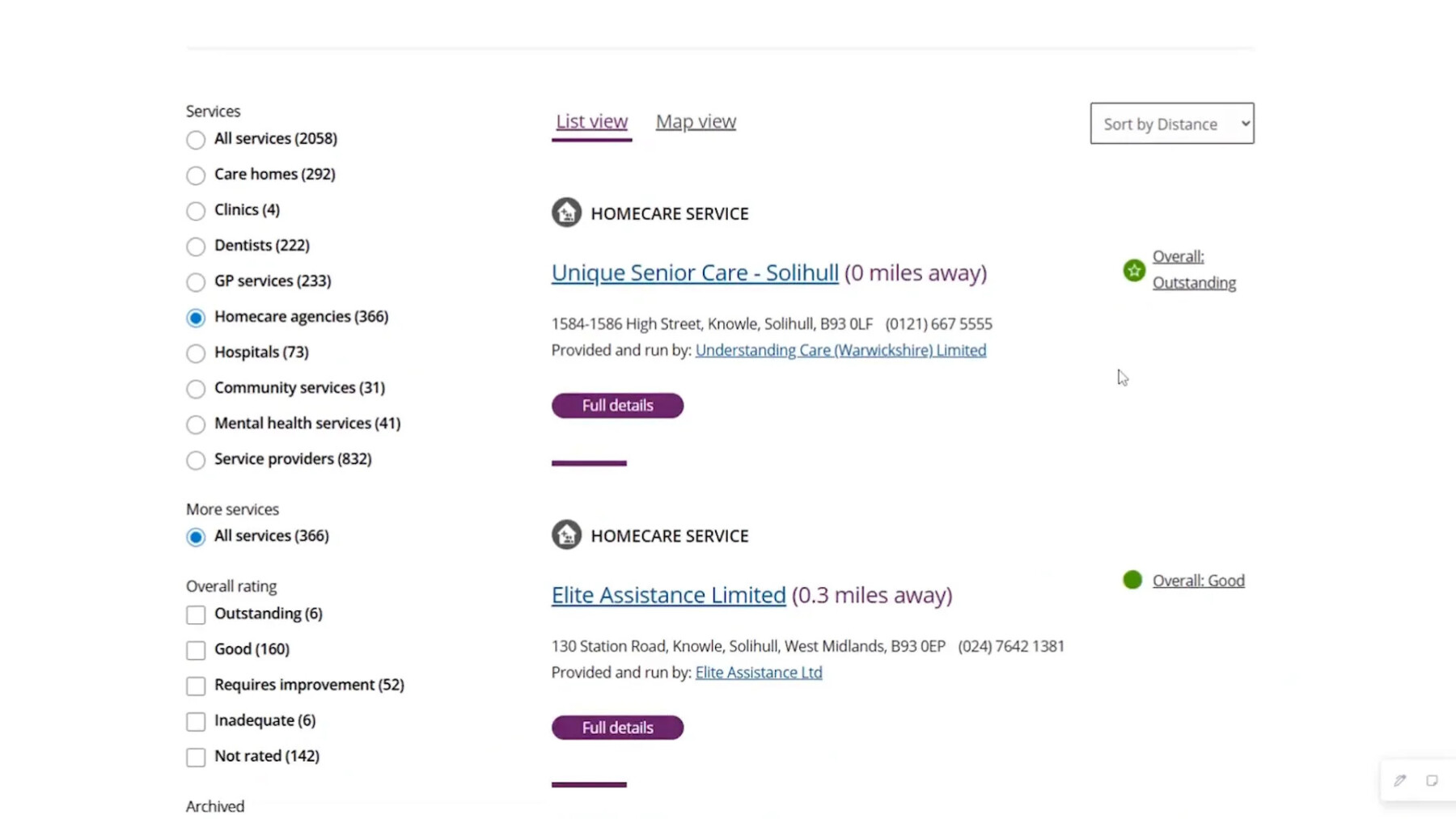Click the note icon beside the pencil icon
This screenshot has width=1456, height=819.
[1432, 780]
